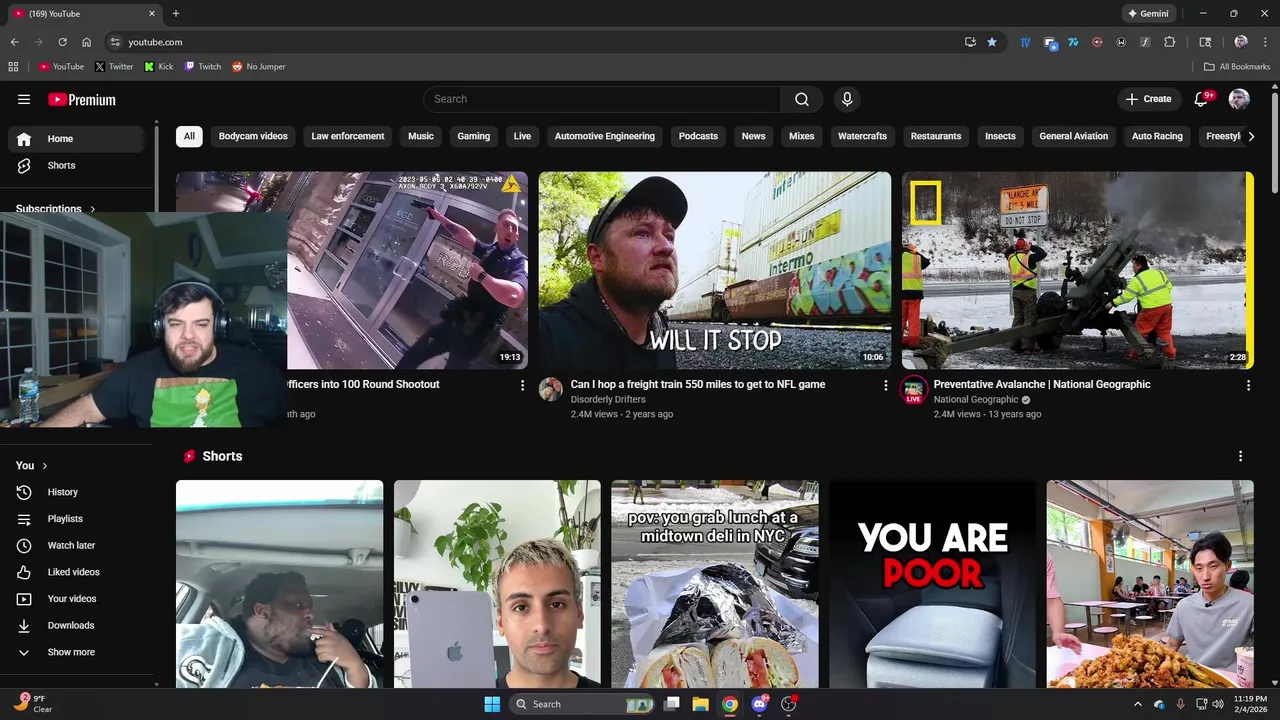
Task: Click the search magnifier button
Action: [x=802, y=99]
